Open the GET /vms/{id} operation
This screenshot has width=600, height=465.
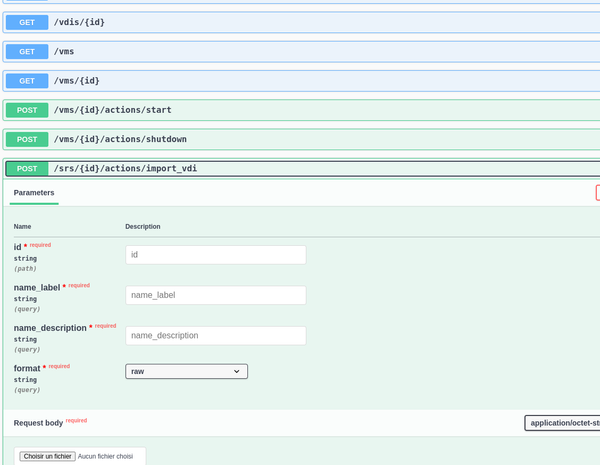tap(300, 80)
